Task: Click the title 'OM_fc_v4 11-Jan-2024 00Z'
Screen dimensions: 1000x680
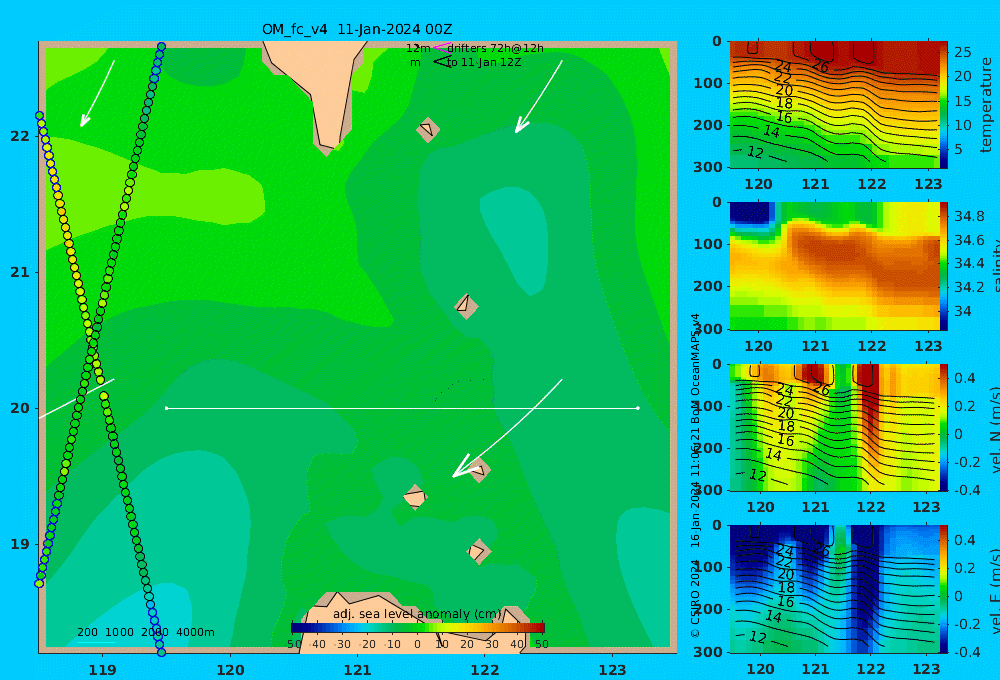Action: point(357,29)
